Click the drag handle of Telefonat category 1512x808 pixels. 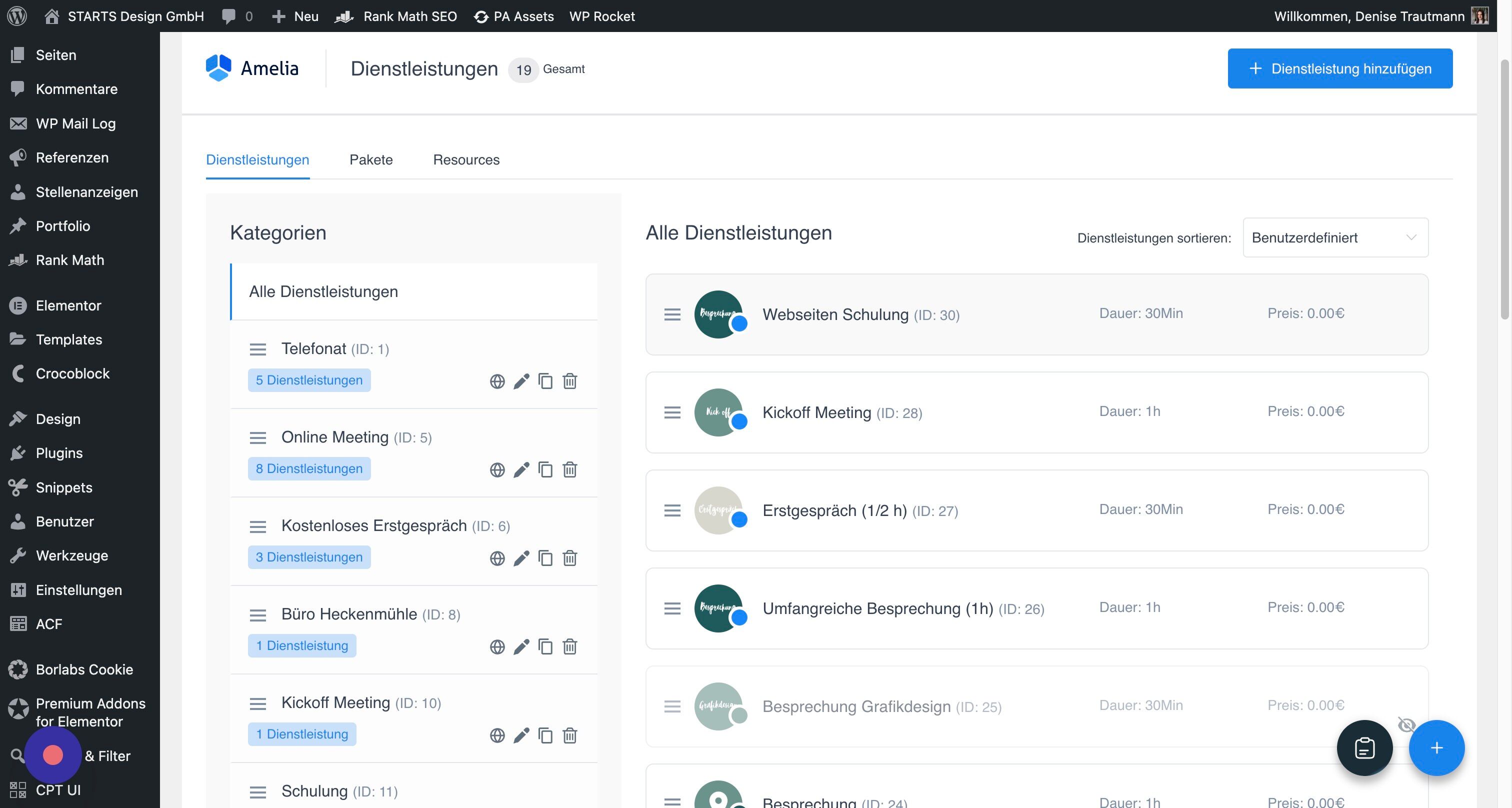tap(257, 349)
